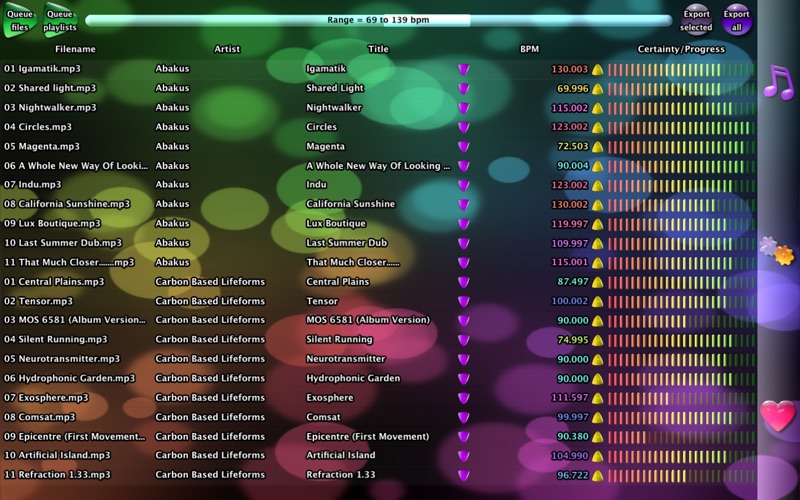Click the BPM value 90.380

coord(572,437)
